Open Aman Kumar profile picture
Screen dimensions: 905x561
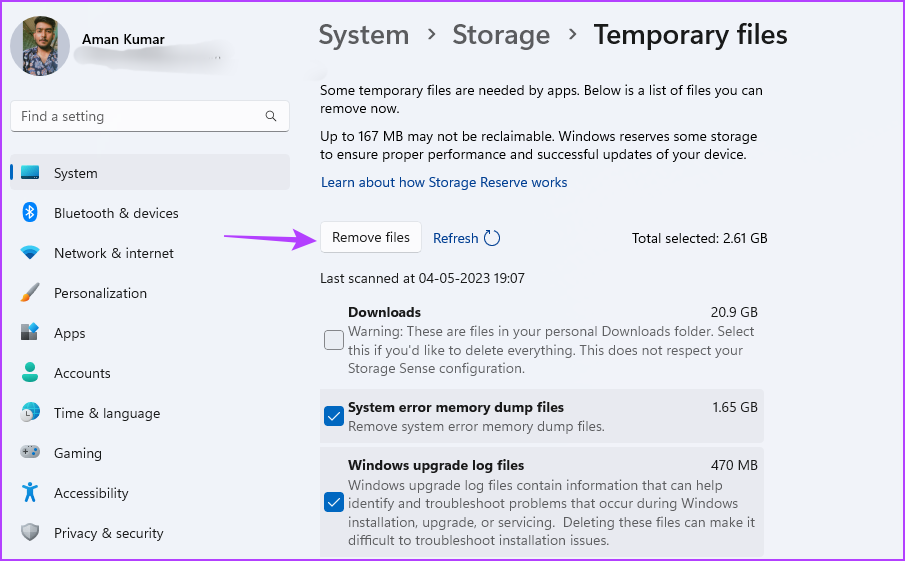pyautogui.click(x=40, y=46)
